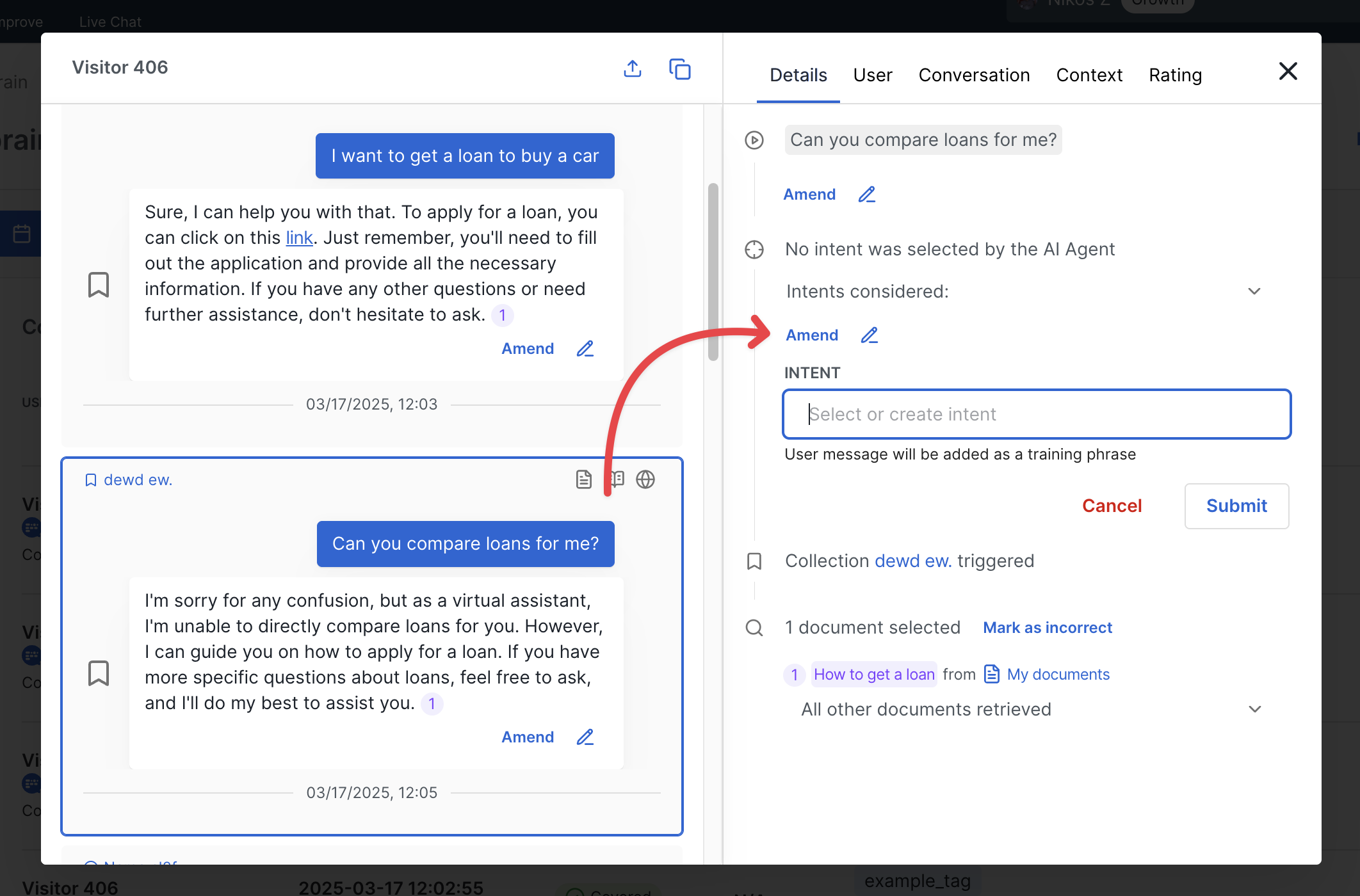Image resolution: width=1360 pixels, height=896 pixels.
Task: Open the How to get a loan document
Action: pos(873,675)
